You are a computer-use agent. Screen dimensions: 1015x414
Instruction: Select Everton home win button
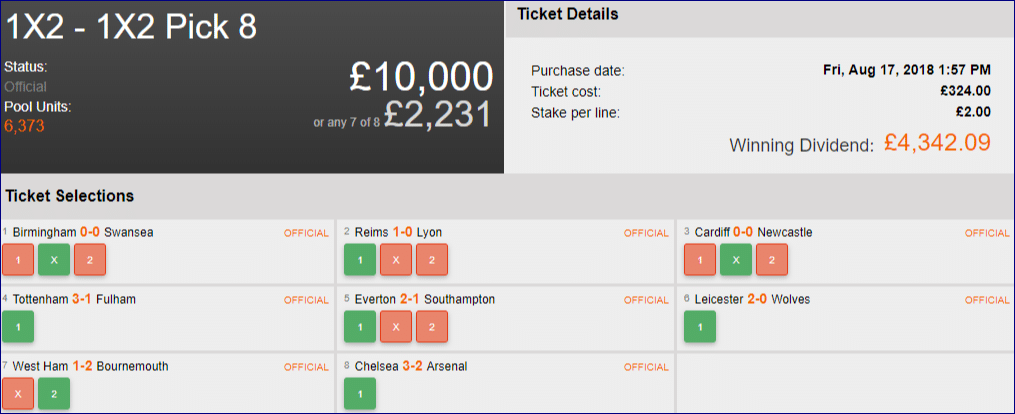[x=360, y=326]
